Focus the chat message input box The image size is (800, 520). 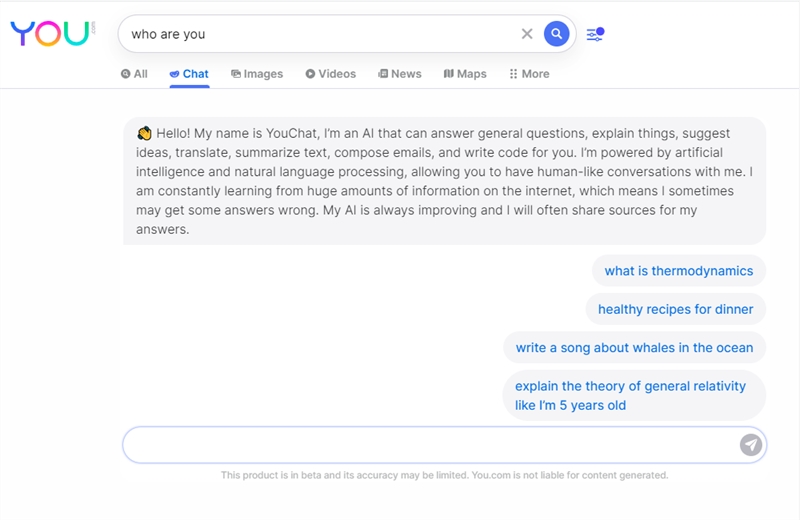coord(431,445)
